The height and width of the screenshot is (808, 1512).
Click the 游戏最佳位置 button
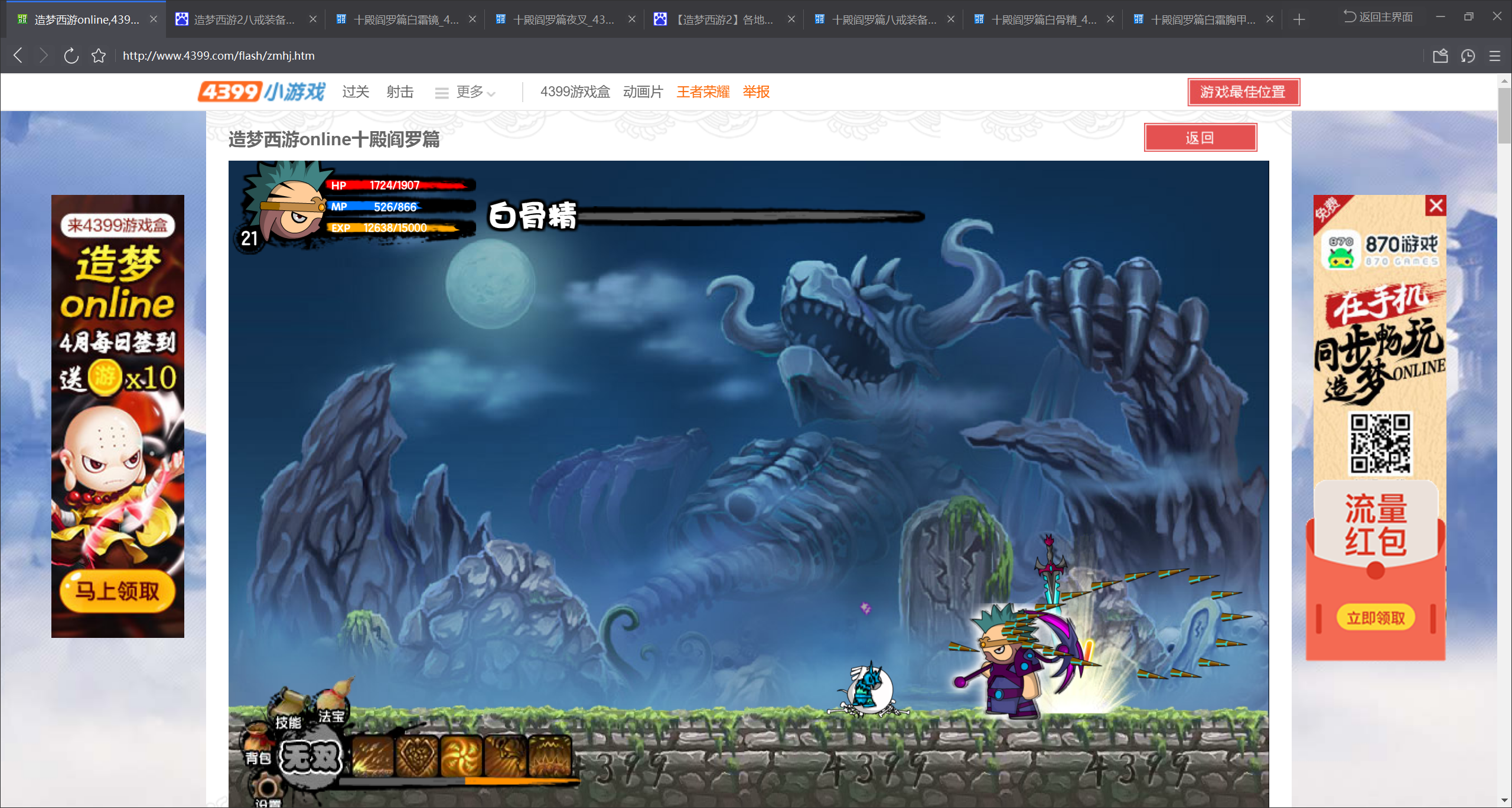pyautogui.click(x=1243, y=92)
